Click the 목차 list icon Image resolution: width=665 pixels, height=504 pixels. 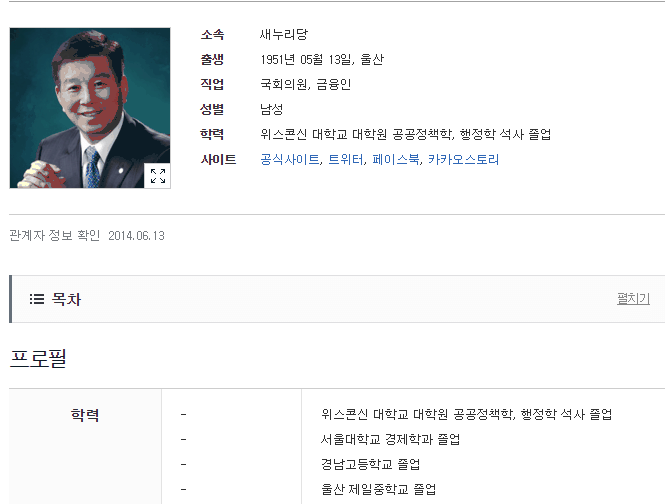click(x=37, y=299)
